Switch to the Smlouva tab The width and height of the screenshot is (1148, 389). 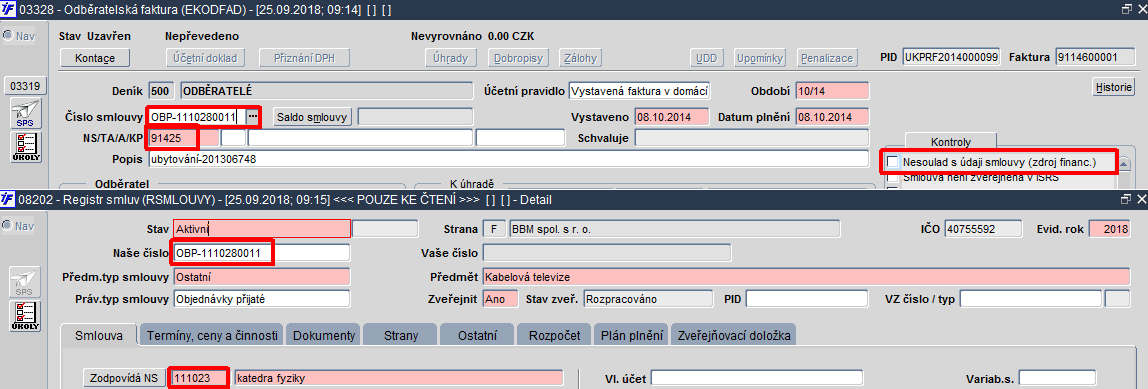click(99, 336)
